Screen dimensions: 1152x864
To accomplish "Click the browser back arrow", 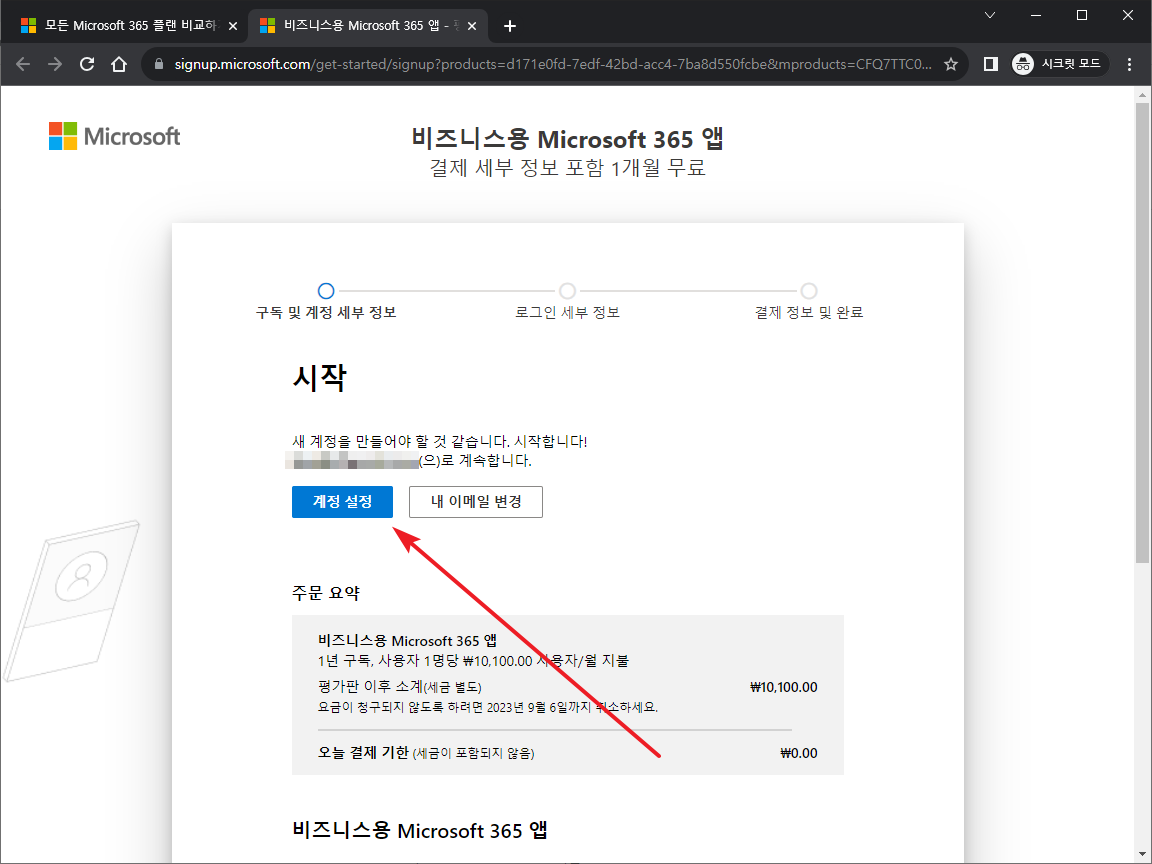I will [x=23, y=64].
